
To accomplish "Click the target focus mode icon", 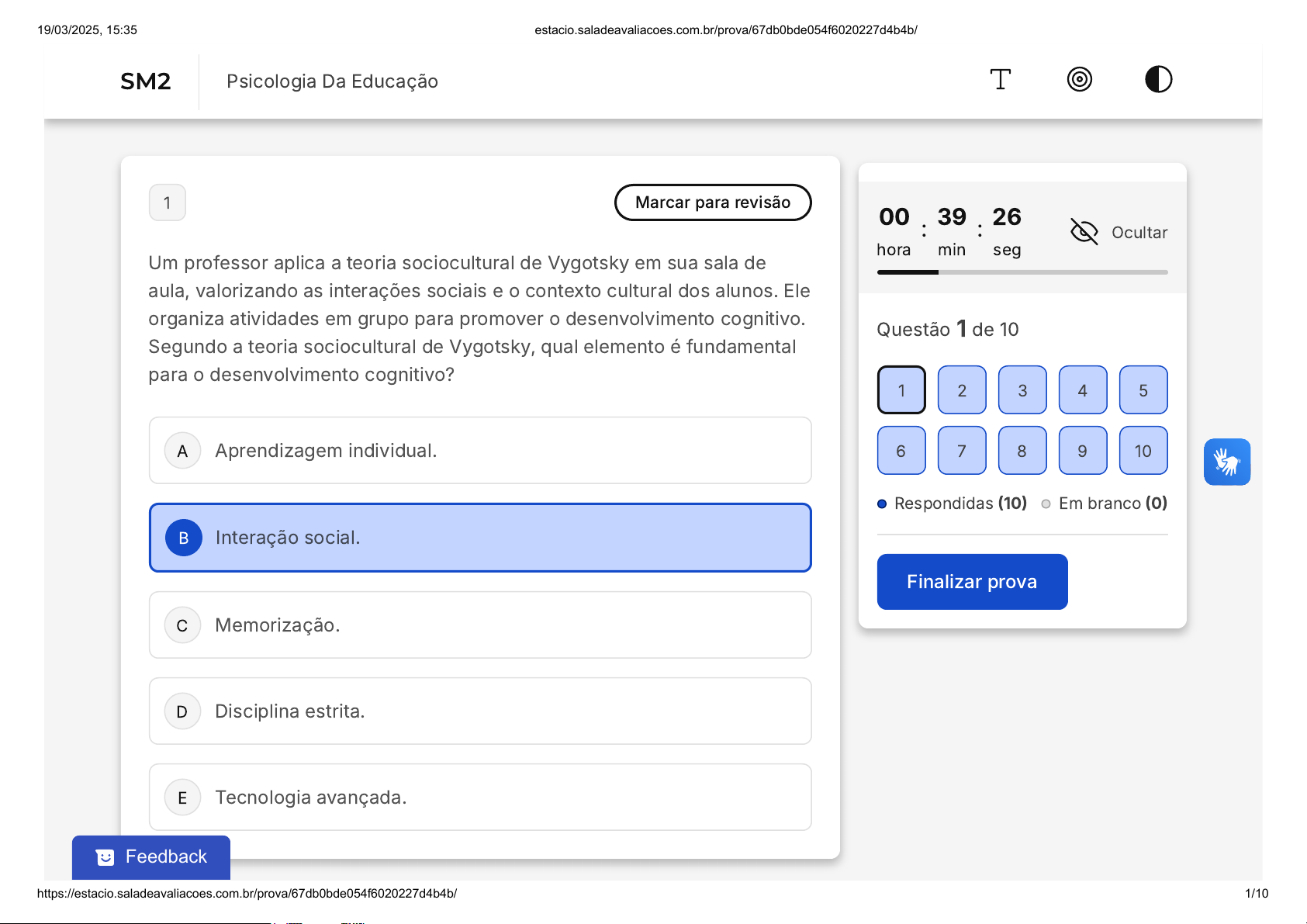I will pos(1079,80).
